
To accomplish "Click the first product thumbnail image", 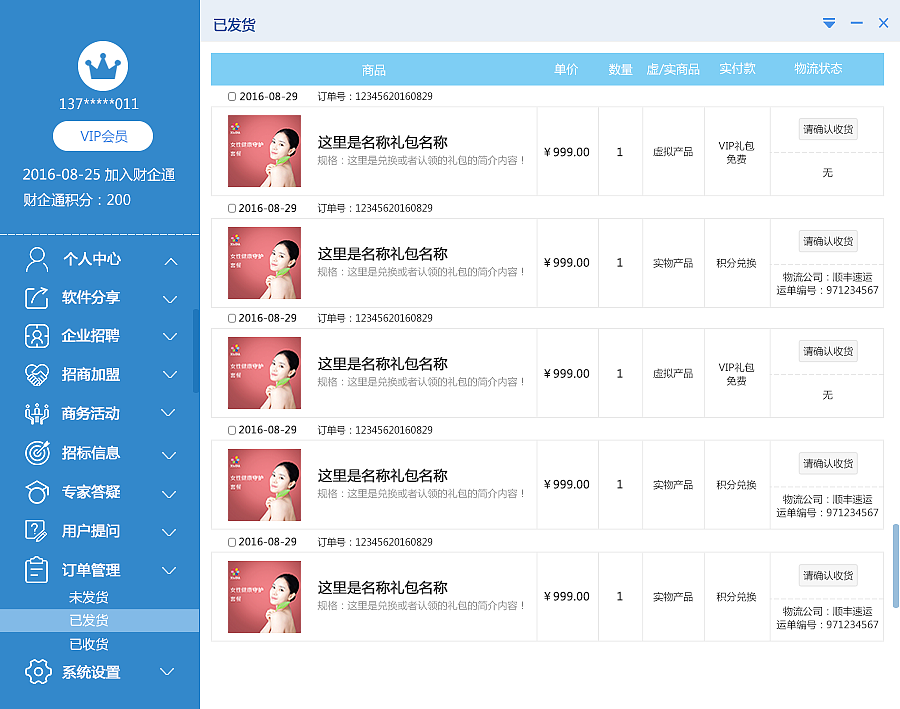I will point(264,151).
